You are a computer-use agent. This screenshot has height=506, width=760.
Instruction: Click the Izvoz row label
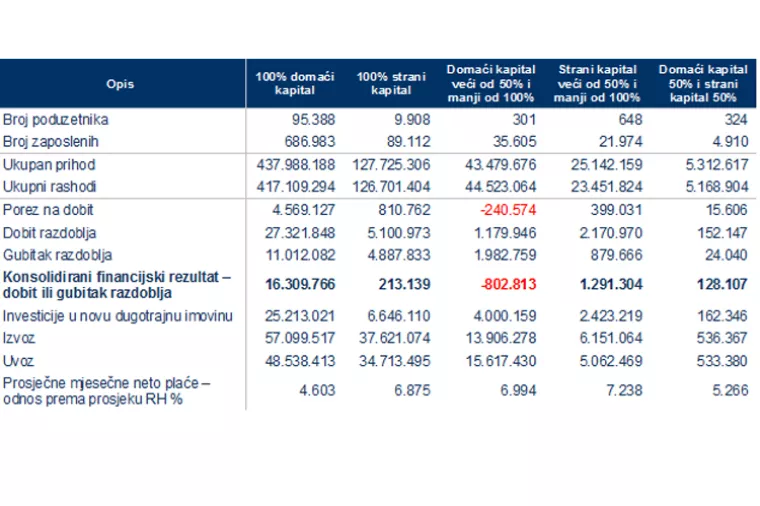click(x=19, y=338)
